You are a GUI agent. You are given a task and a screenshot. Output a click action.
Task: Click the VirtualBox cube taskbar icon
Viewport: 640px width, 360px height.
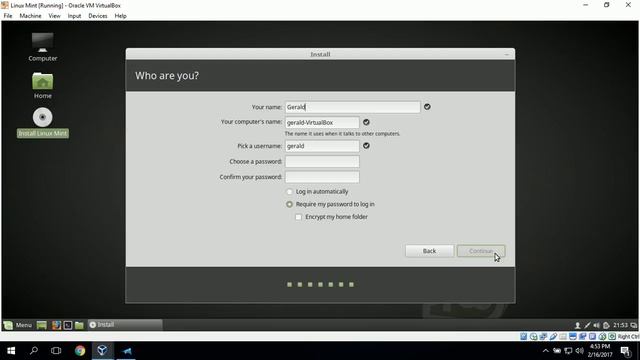pyautogui.click(x=102, y=351)
